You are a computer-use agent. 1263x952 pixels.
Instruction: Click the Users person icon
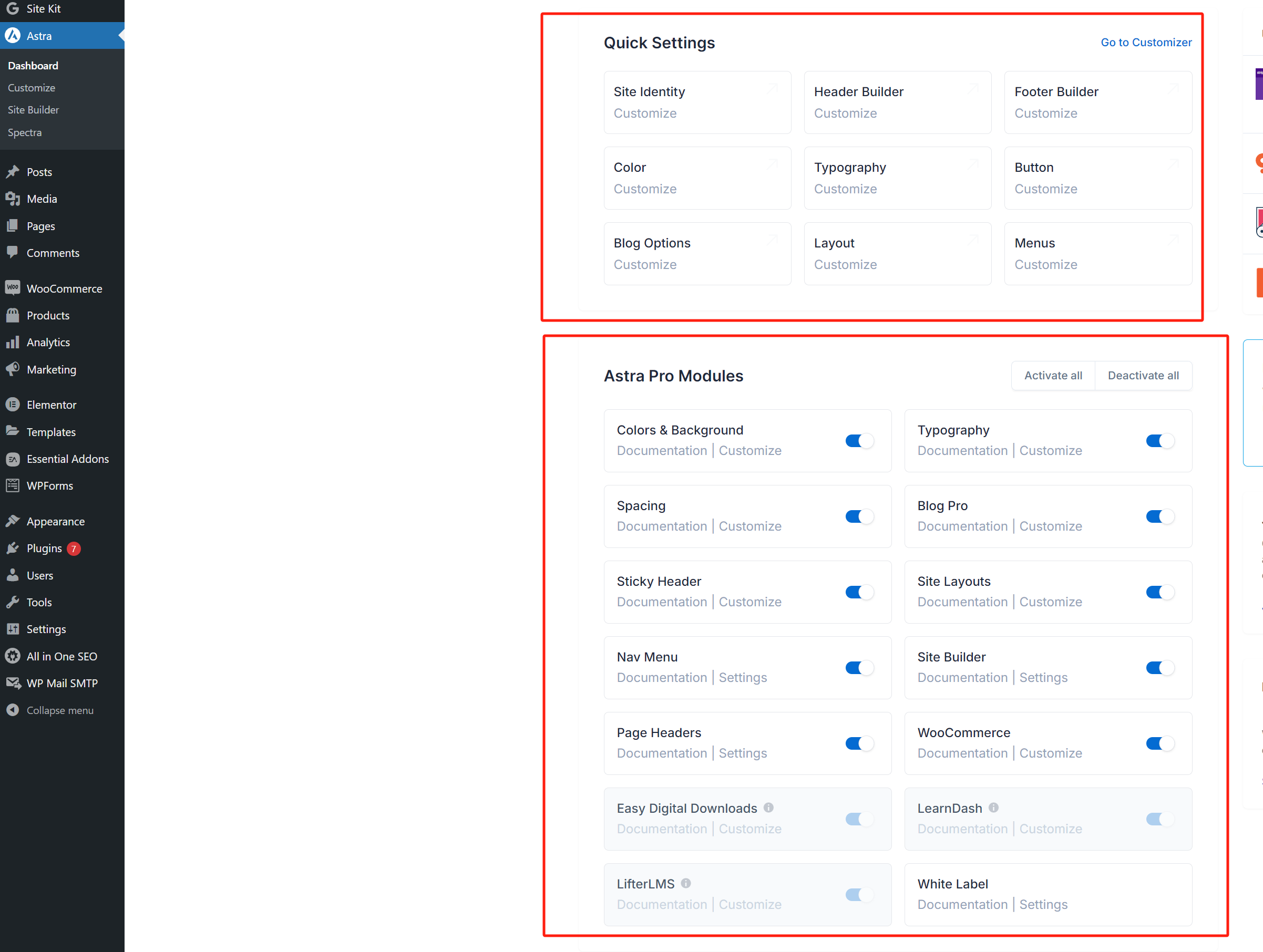coord(13,575)
